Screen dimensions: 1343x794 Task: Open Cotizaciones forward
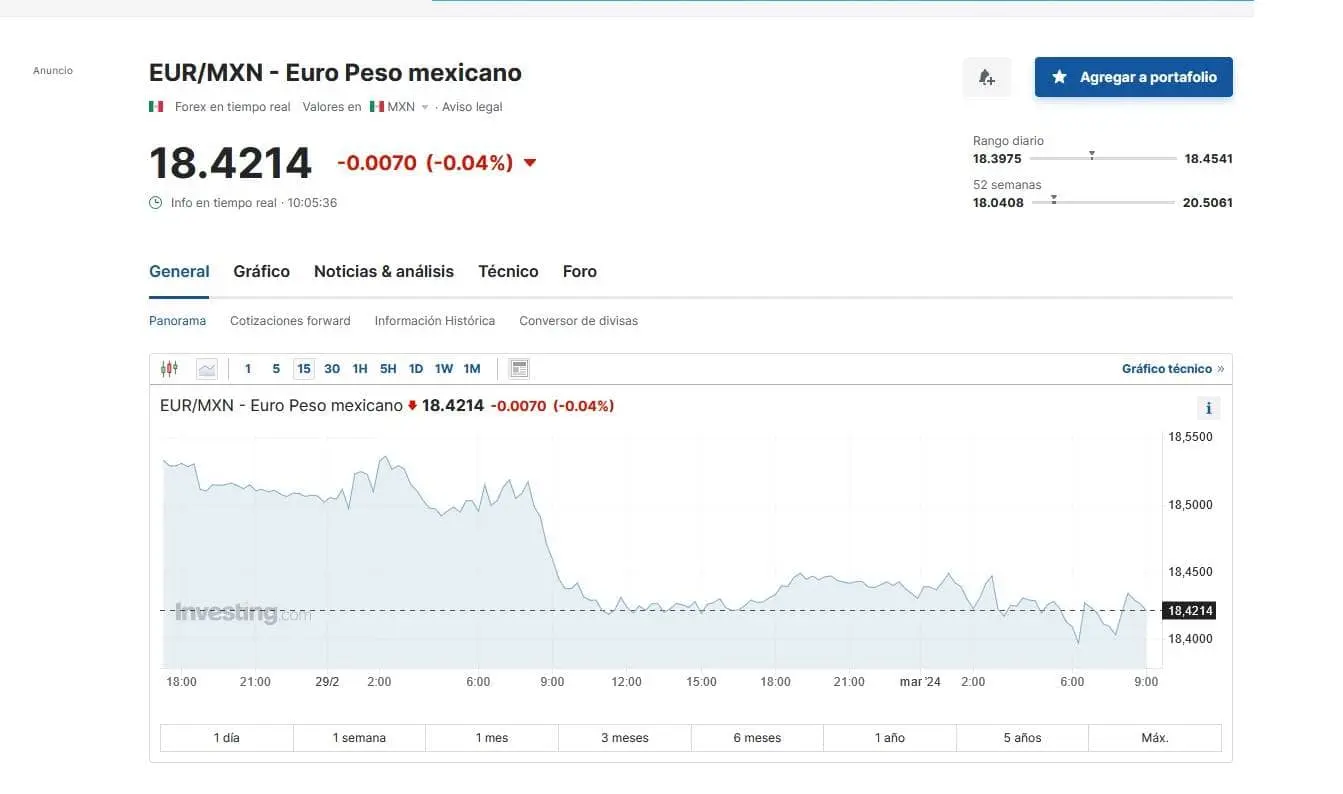(x=290, y=321)
